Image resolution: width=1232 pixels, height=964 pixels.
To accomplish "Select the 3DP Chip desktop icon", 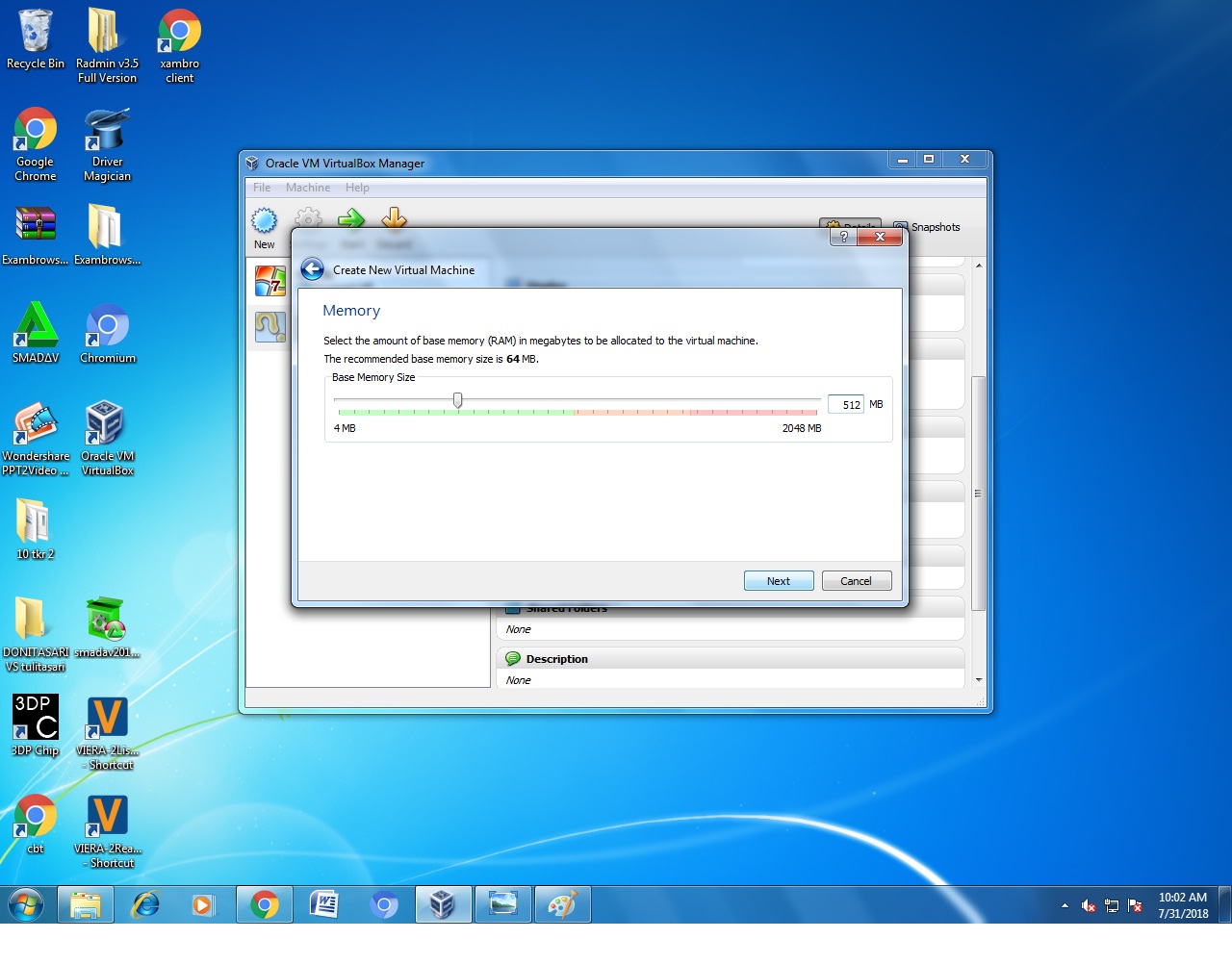I will 36,725.
